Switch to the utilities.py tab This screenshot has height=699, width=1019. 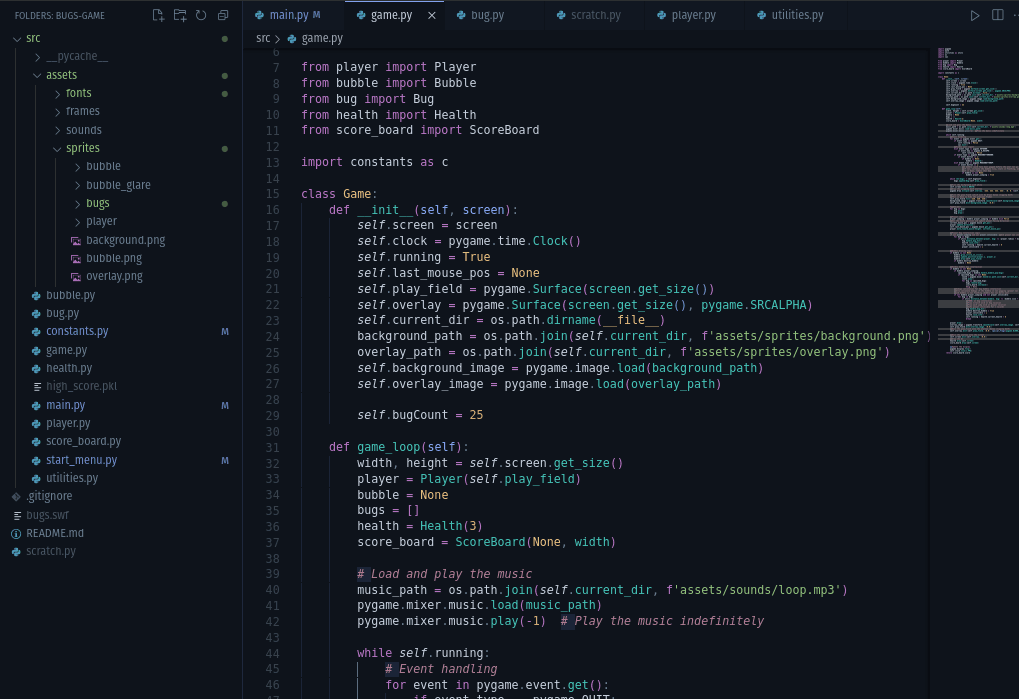pos(796,16)
